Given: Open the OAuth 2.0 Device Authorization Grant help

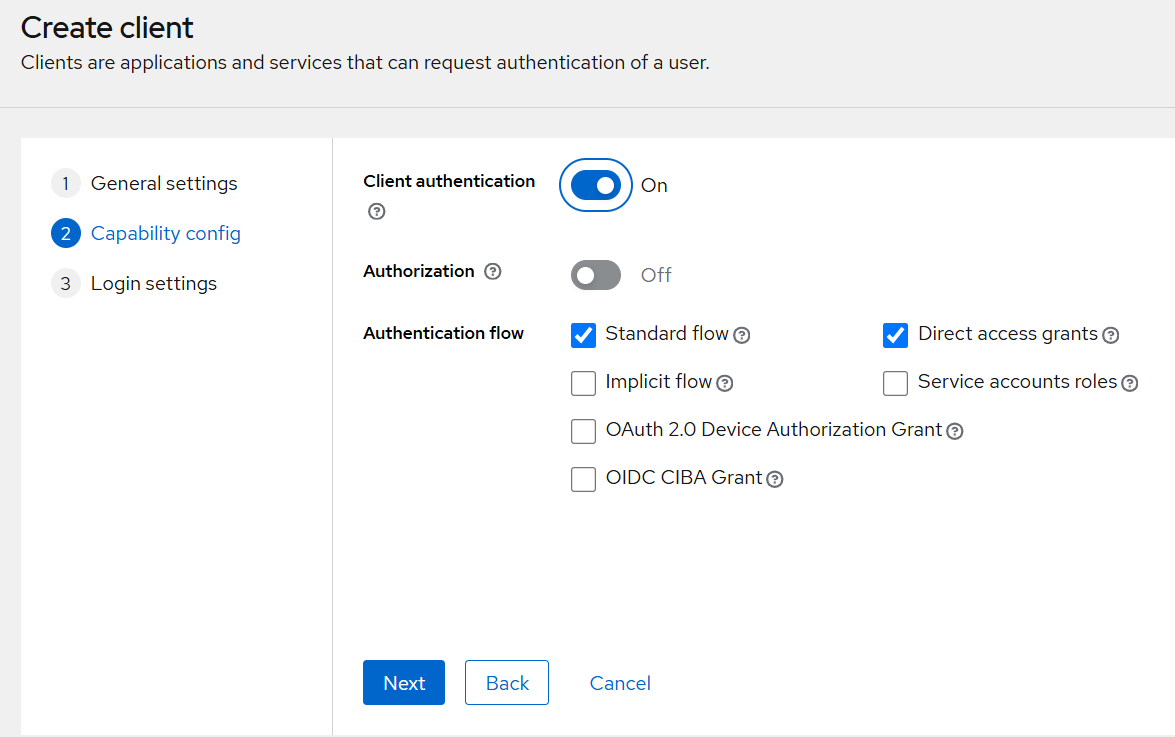Looking at the screenshot, I should click(x=955, y=431).
